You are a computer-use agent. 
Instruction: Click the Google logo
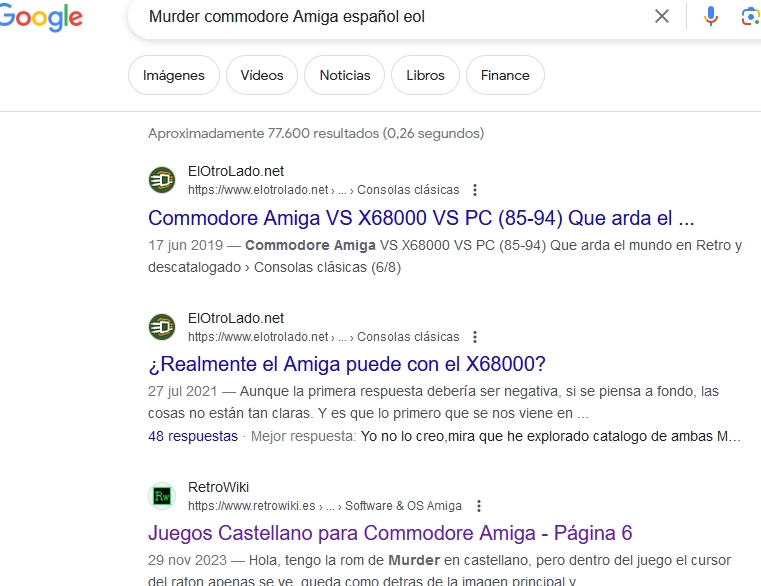[41, 18]
